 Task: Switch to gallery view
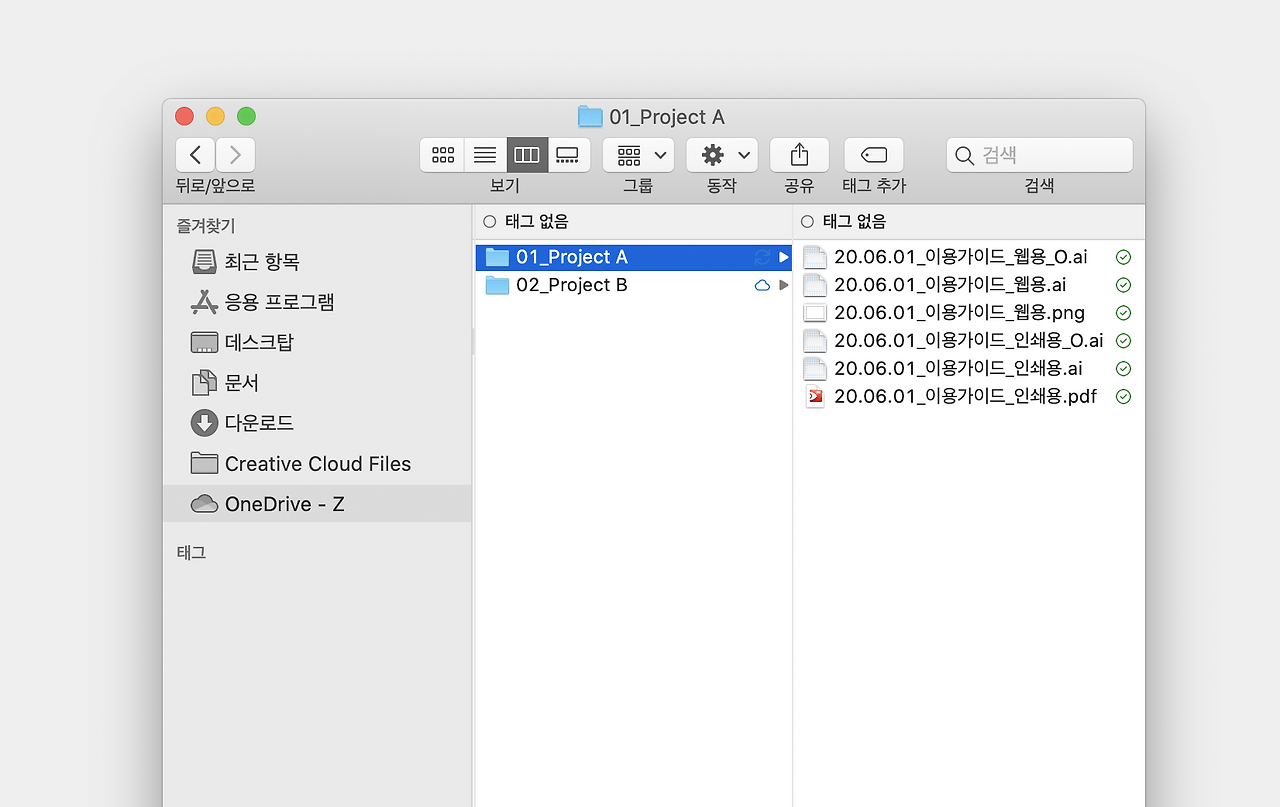[568, 155]
